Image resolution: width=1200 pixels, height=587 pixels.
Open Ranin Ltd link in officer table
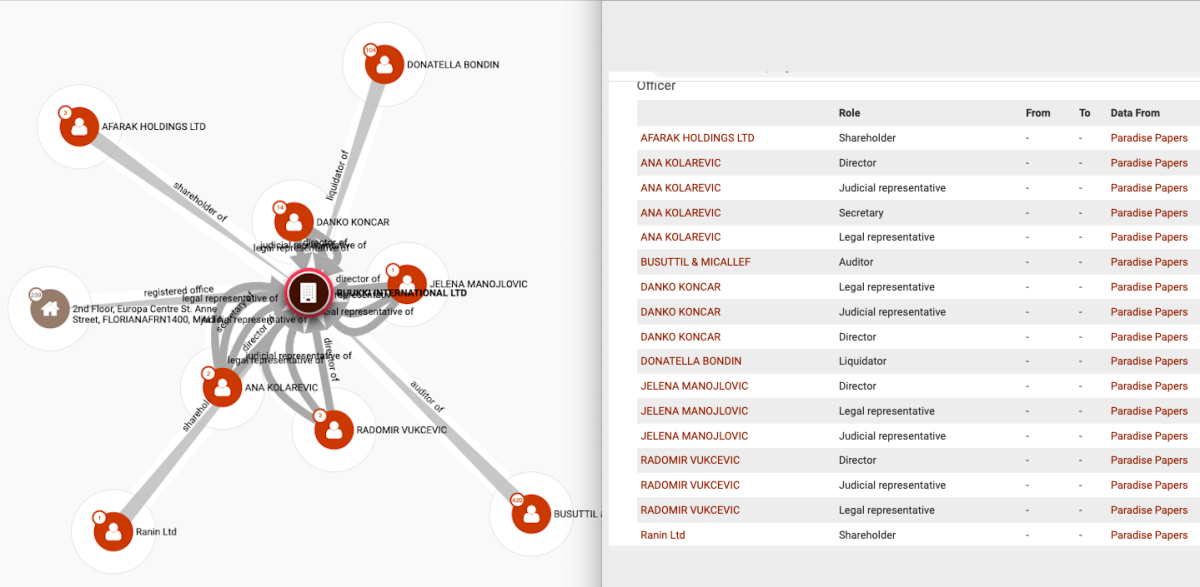pos(663,535)
